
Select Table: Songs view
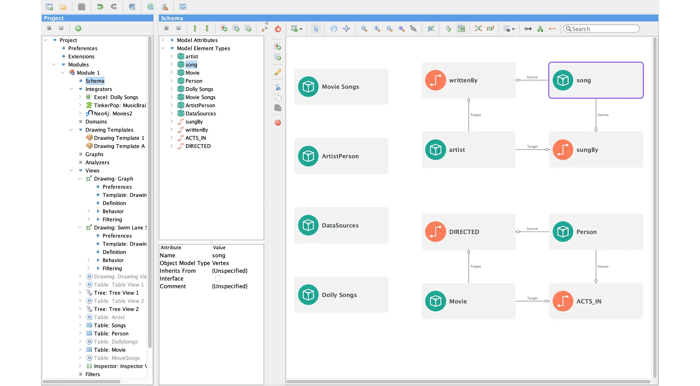click(x=109, y=325)
